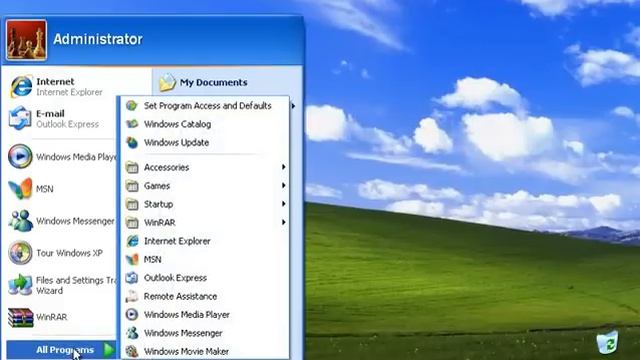Screen dimensions: 640x360
Task: Open the Outlook Express E-mail icon
Action: coord(20,118)
